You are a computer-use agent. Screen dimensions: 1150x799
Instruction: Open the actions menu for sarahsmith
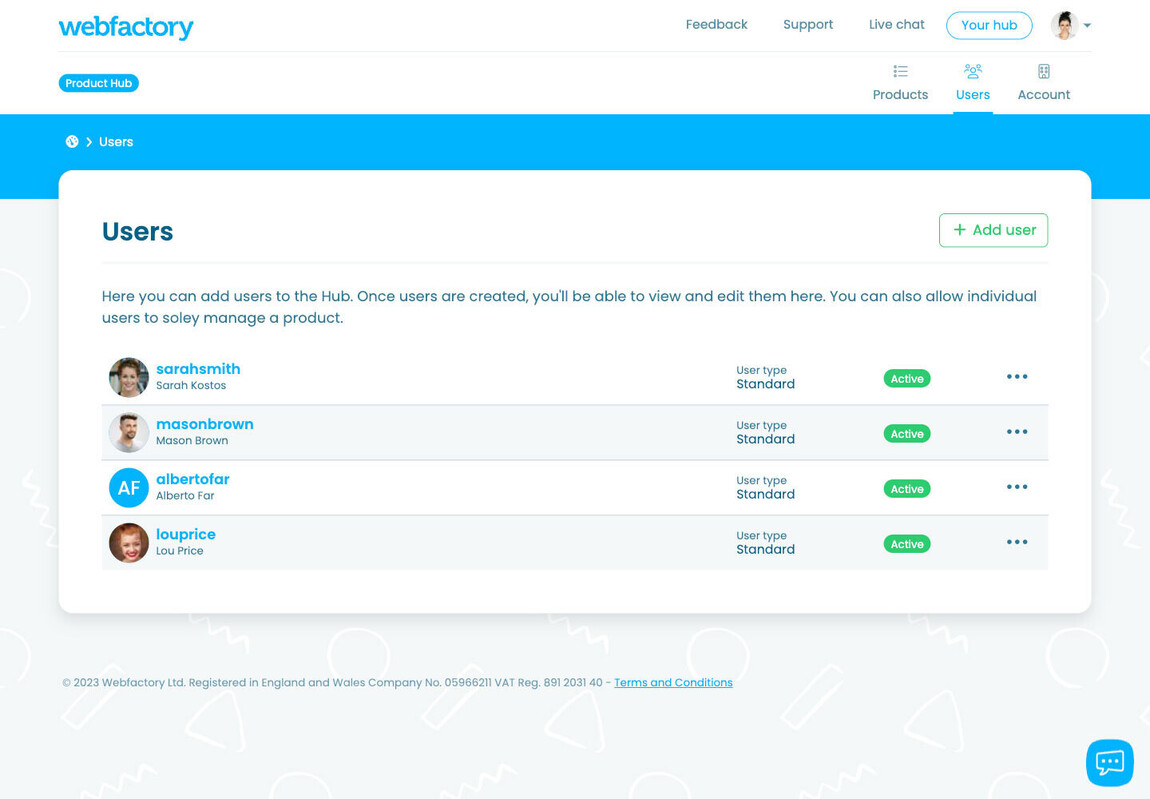coord(1017,376)
